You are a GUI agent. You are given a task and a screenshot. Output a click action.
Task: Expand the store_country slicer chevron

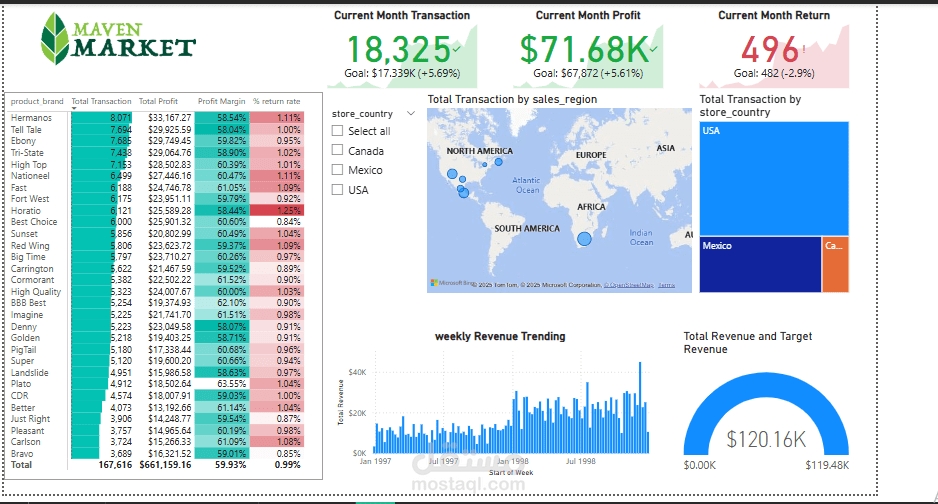point(410,113)
